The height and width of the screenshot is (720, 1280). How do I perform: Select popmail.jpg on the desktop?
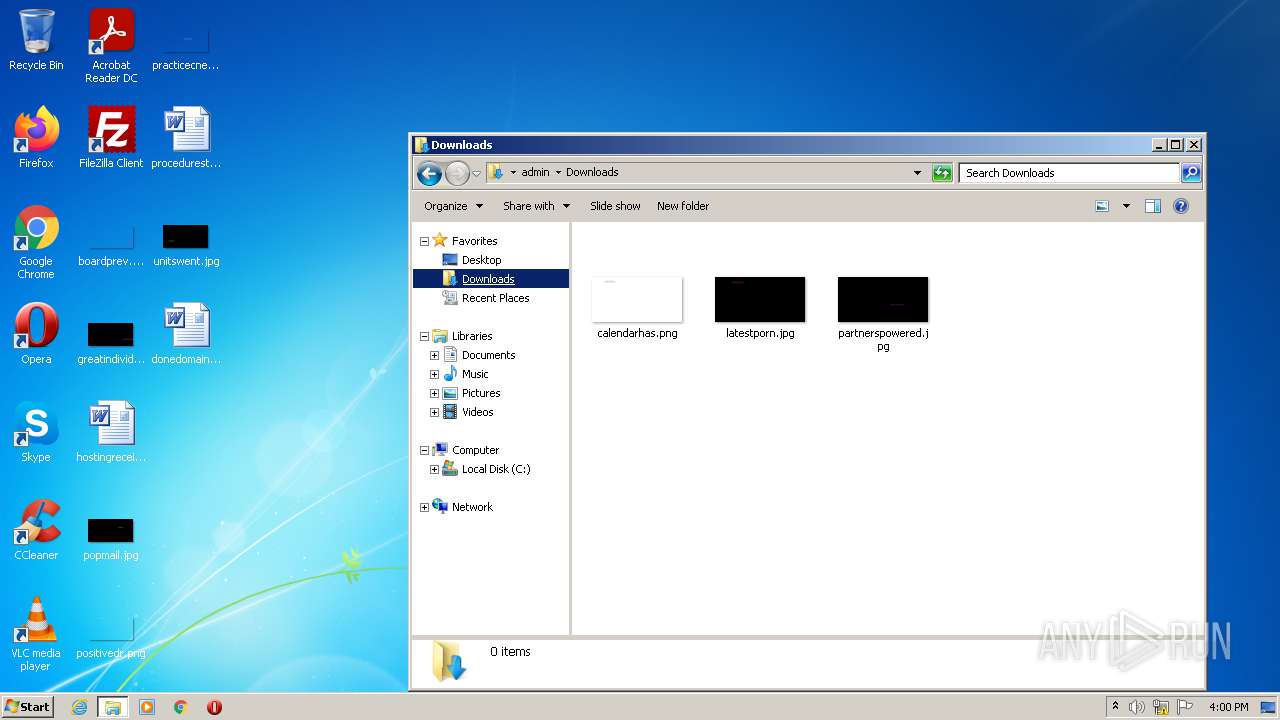[111, 539]
